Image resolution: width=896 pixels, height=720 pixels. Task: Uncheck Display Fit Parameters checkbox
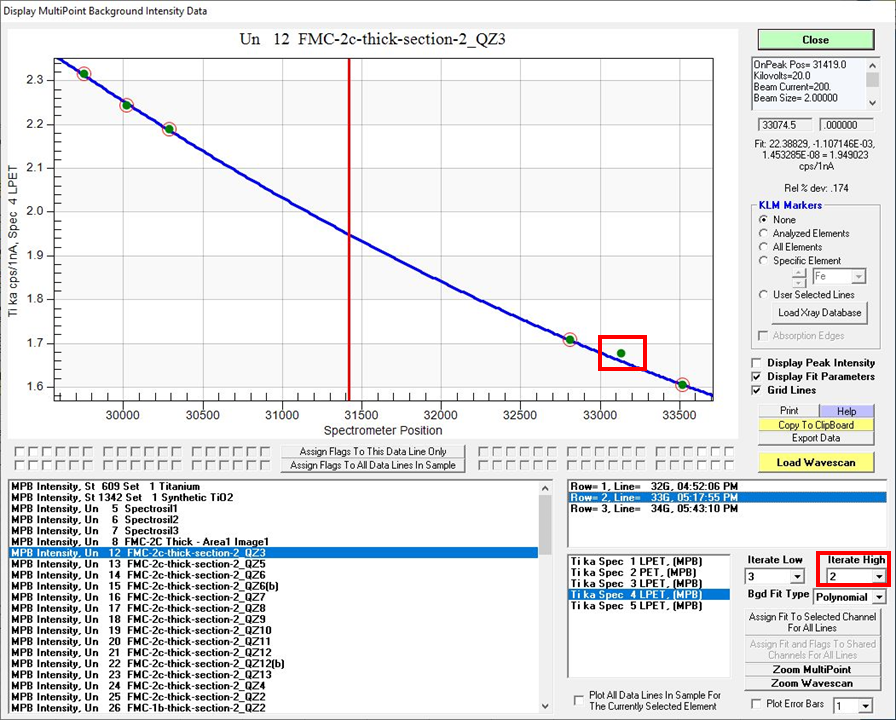757,376
